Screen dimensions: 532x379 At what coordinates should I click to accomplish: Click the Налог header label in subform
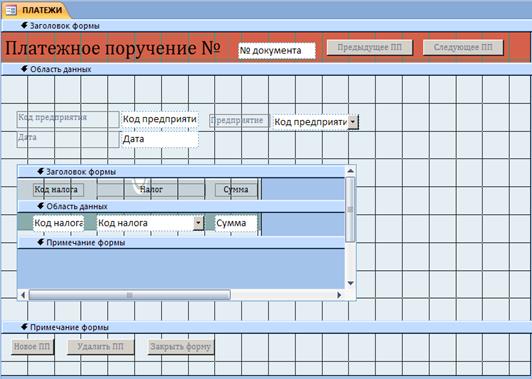[x=151, y=189]
